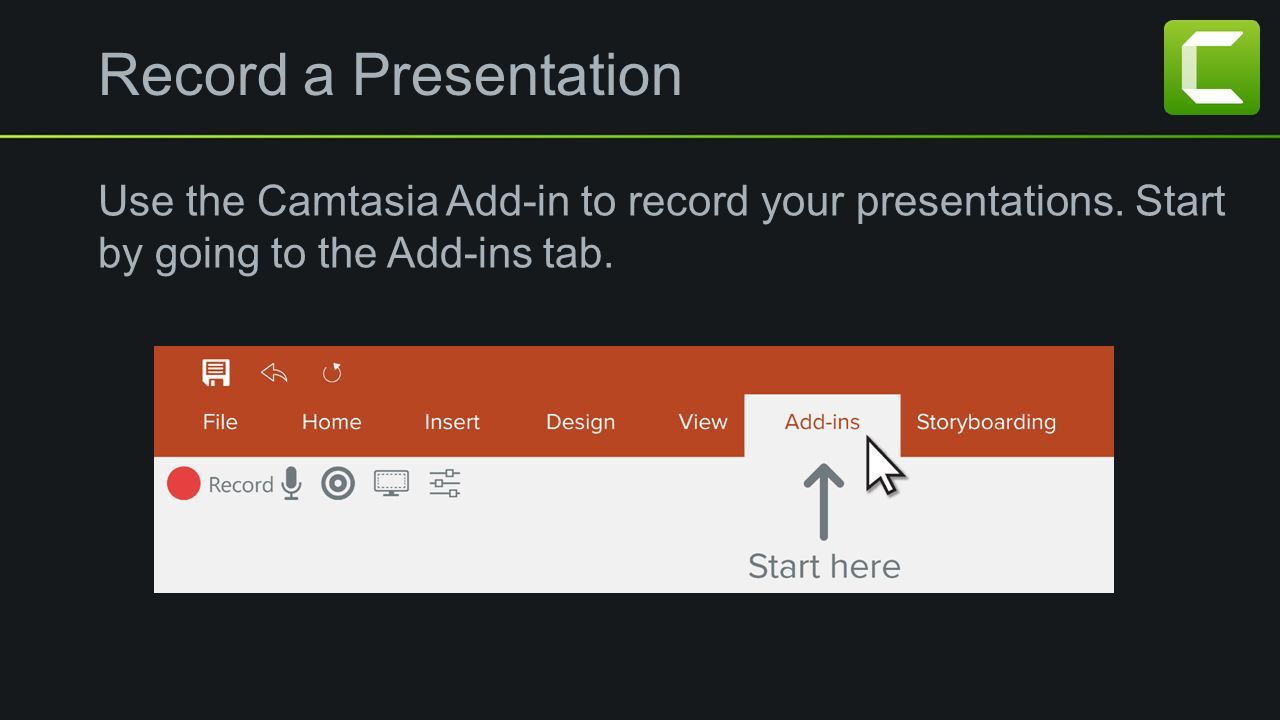Click the red Record circle icon
This screenshot has width=1280, height=720.
[x=184, y=484]
